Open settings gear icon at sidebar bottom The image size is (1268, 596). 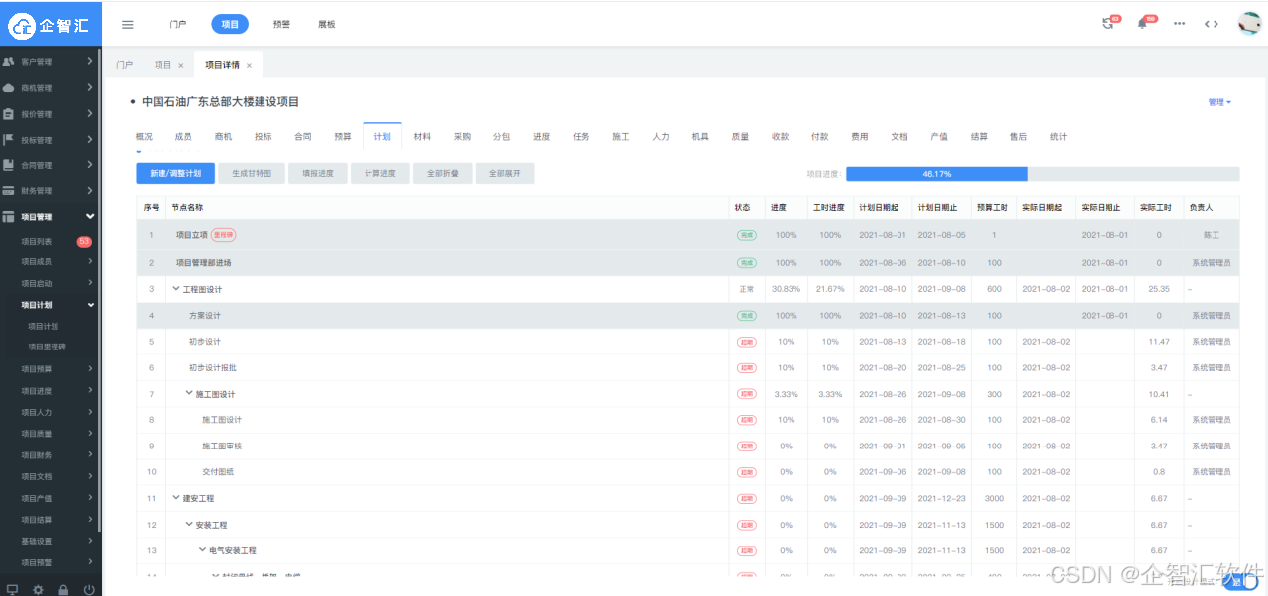pos(38,589)
